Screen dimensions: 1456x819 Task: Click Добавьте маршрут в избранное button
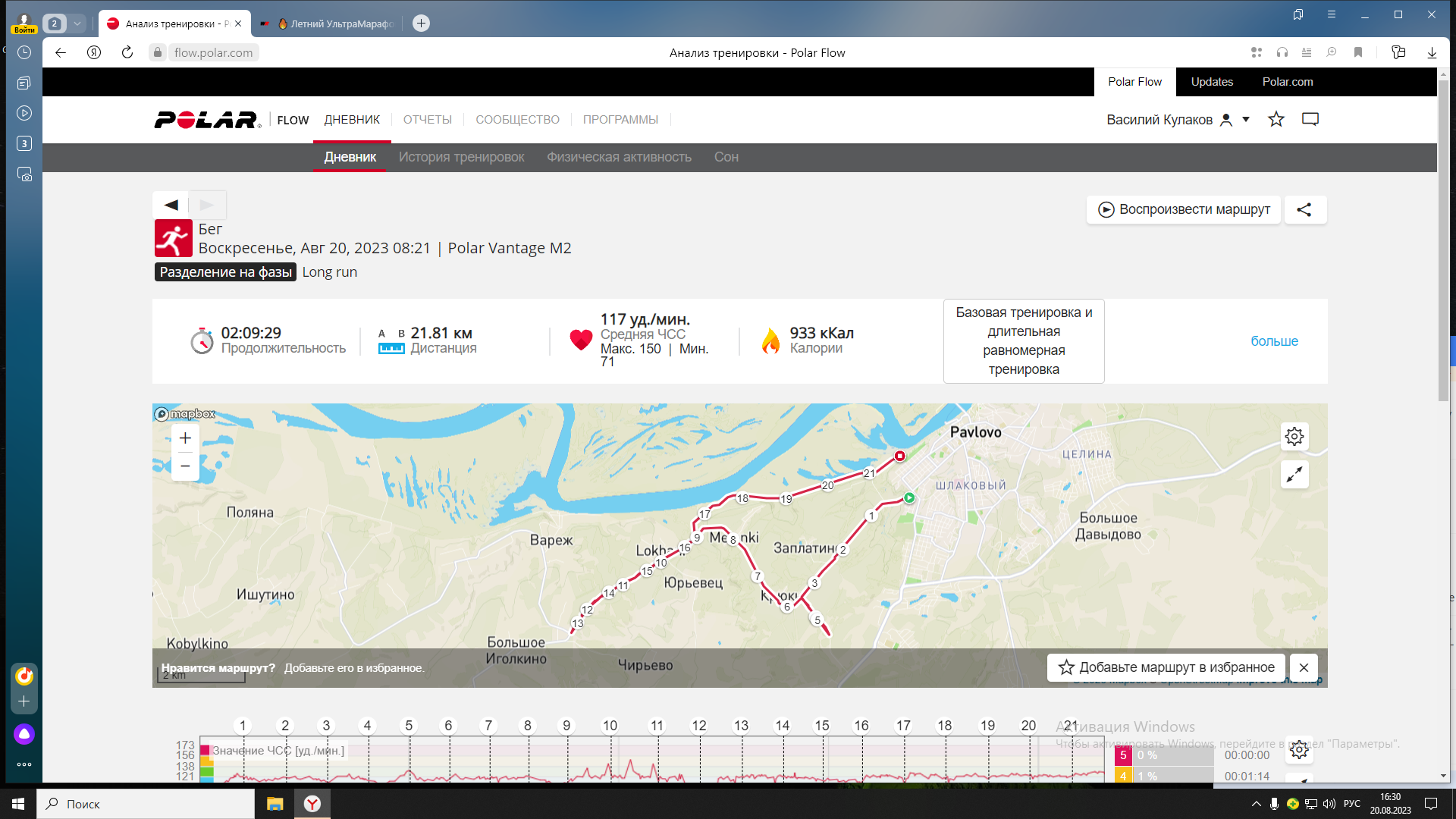pos(1166,667)
